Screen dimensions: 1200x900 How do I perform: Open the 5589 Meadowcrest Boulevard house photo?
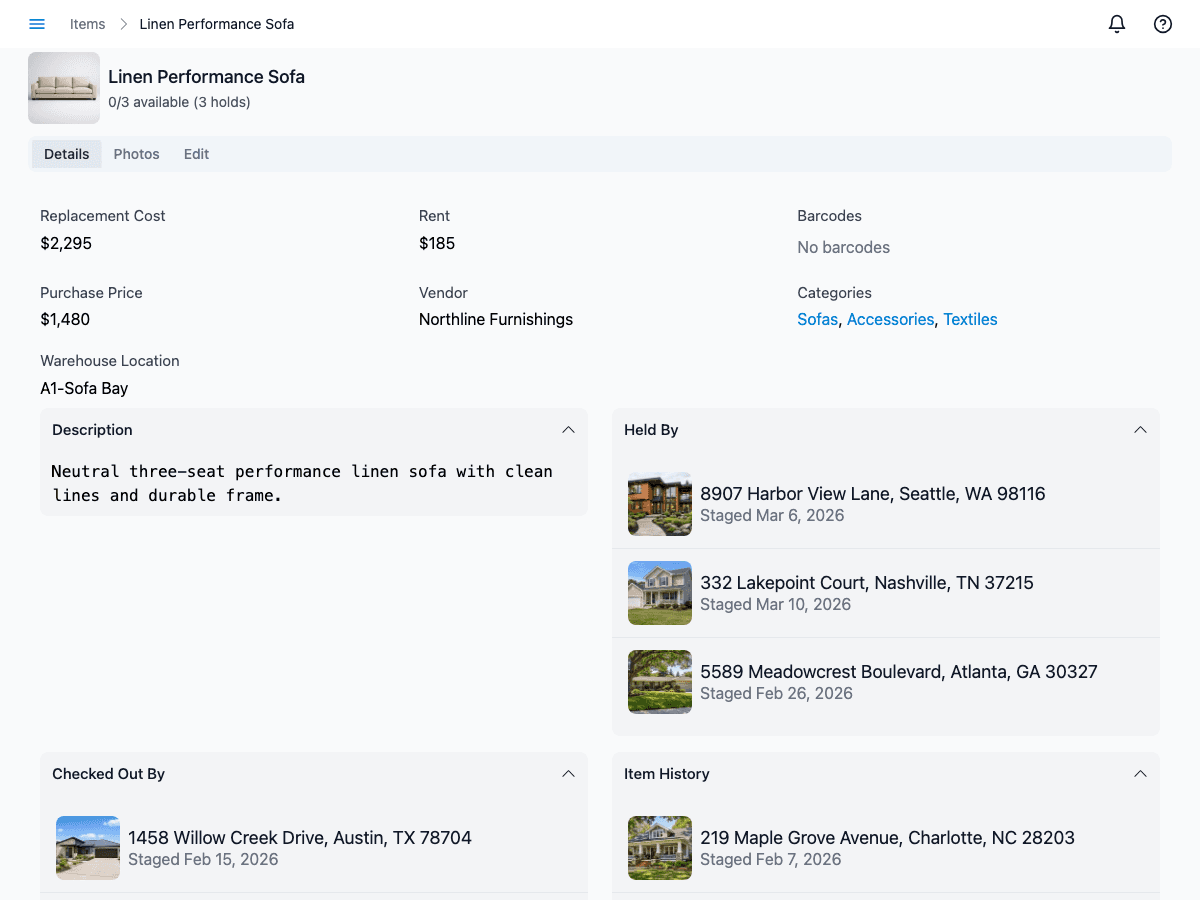[x=660, y=682]
